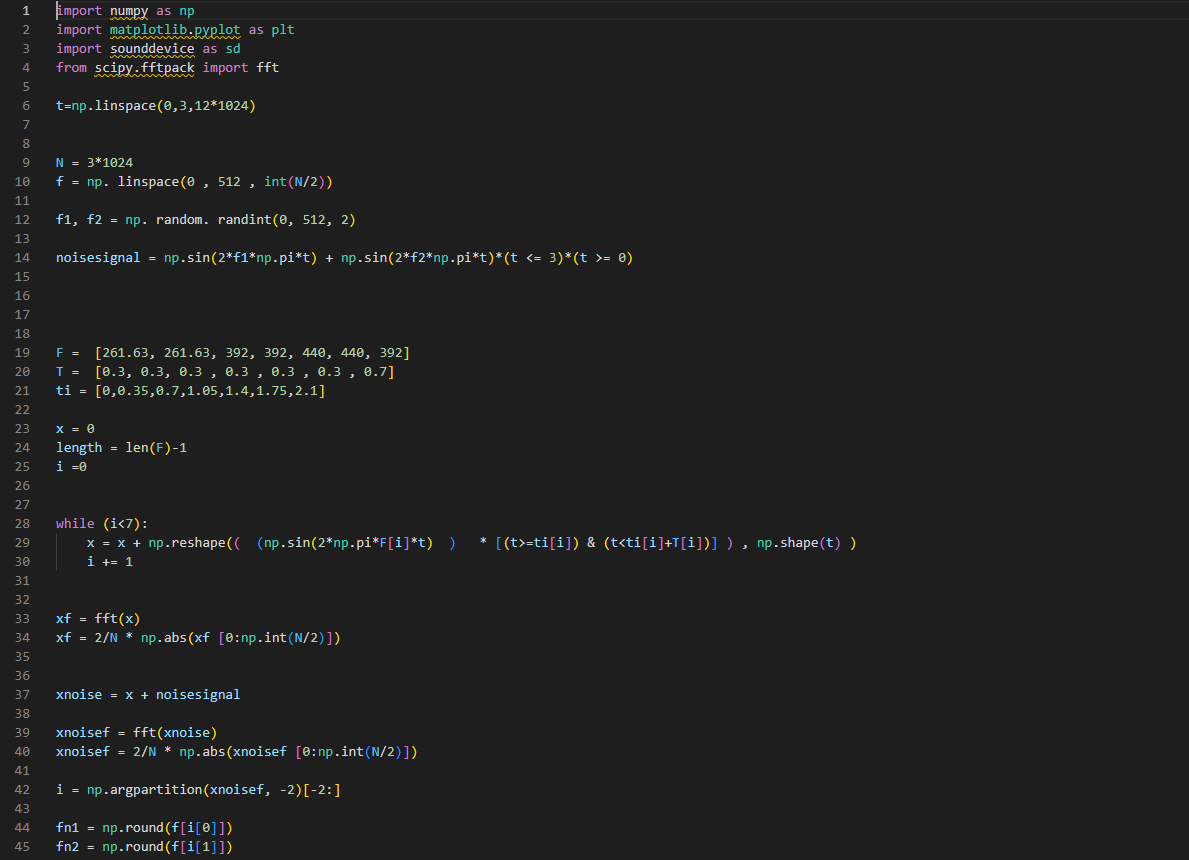This screenshot has height=860, width=1189.
Task: Click the 'x = 0' line
Action: [x=75, y=428]
